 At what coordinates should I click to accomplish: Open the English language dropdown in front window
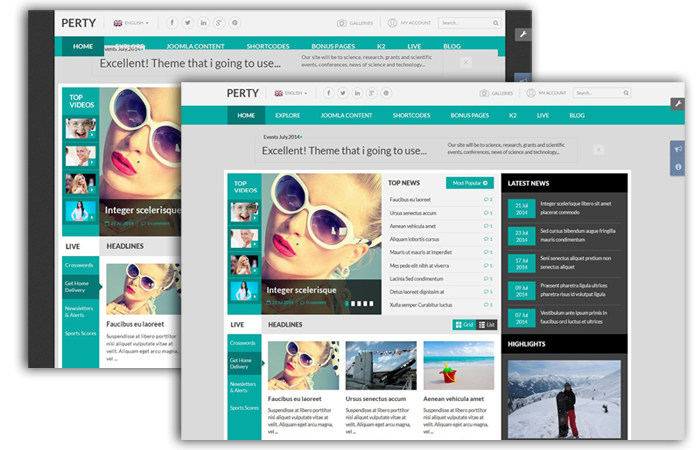291,93
